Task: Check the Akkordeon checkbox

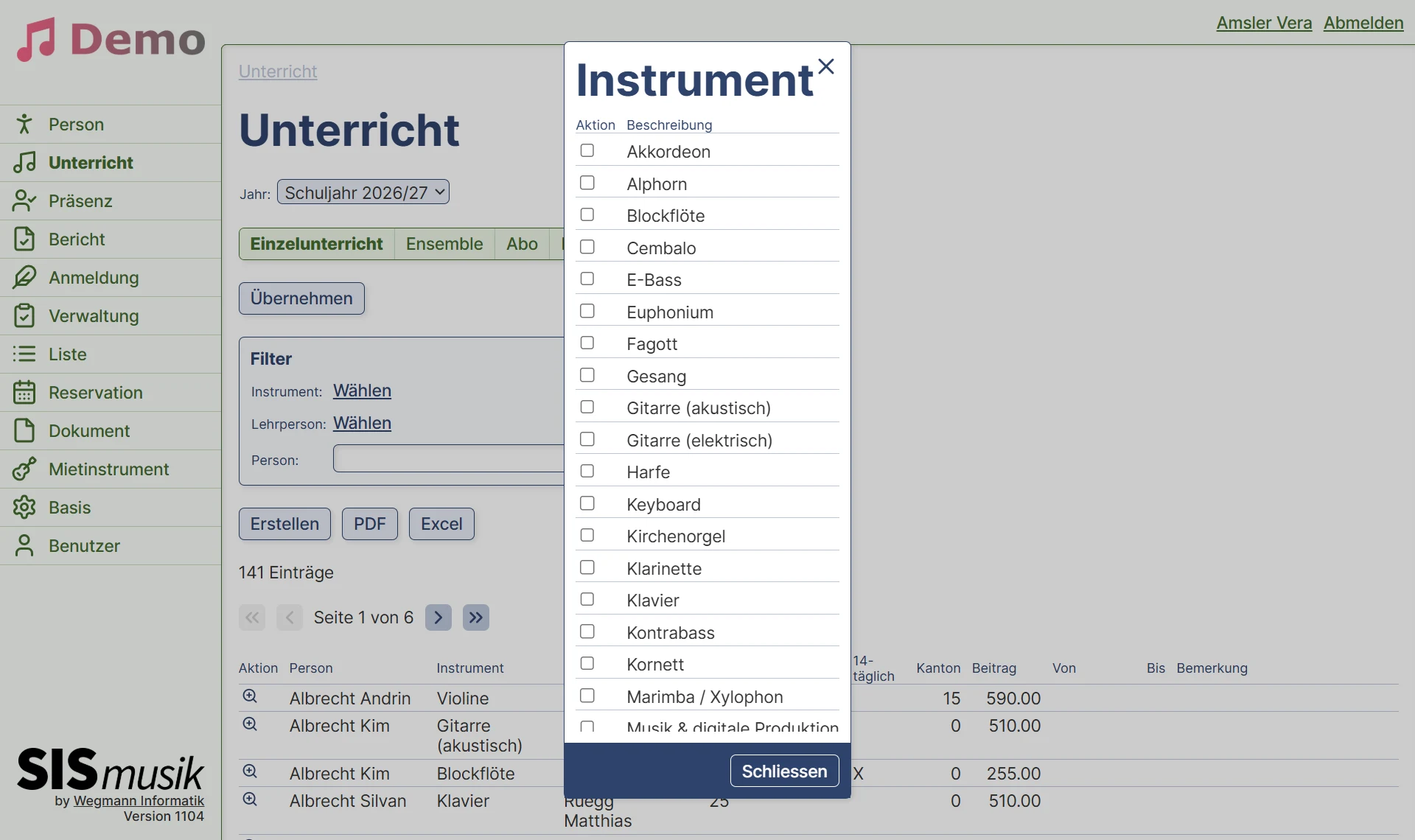Action: pyautogui.click(x=587, y=150)
